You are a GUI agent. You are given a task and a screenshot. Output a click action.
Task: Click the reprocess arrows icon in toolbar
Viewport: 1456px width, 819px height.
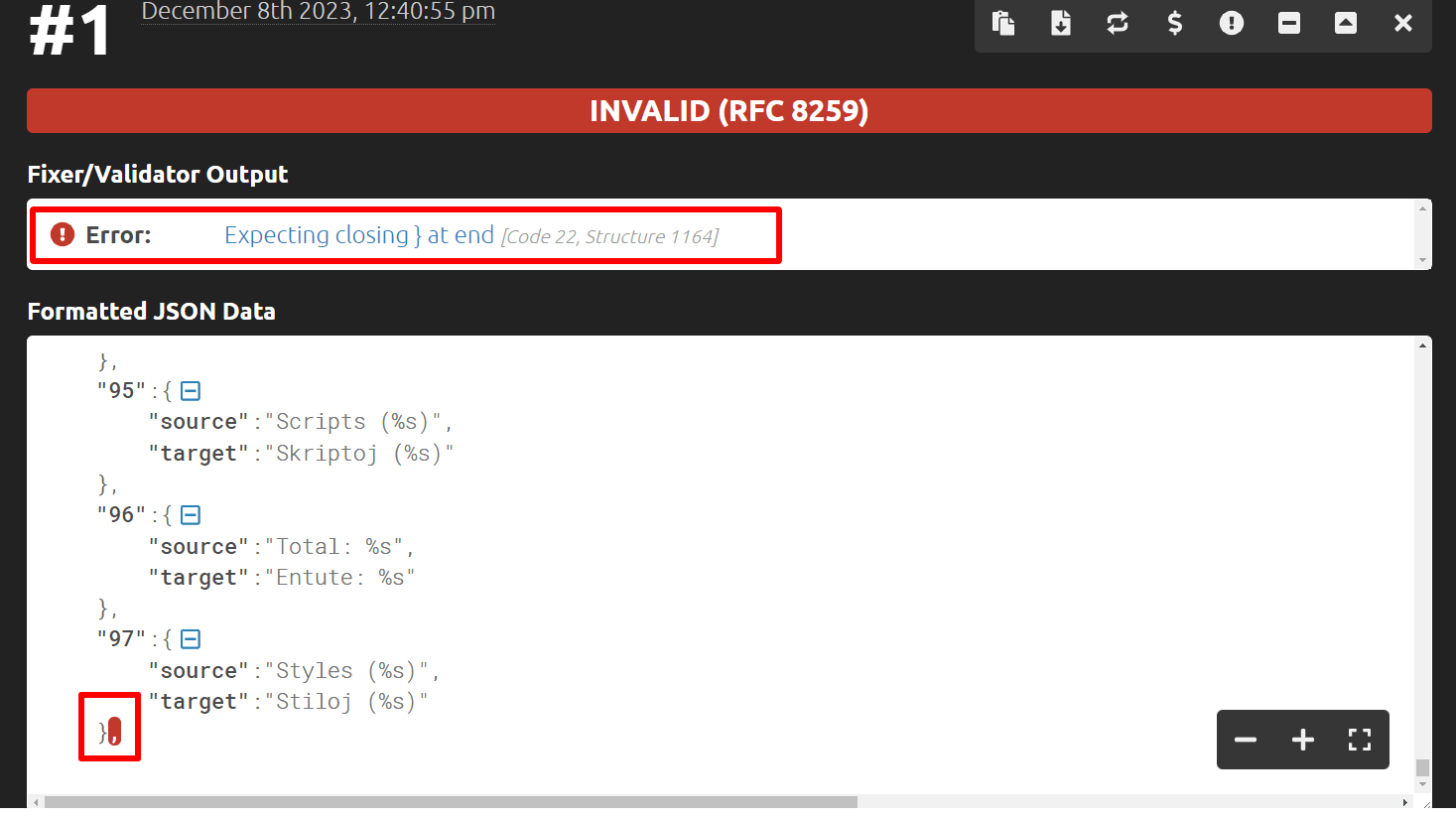[1118, 23]
